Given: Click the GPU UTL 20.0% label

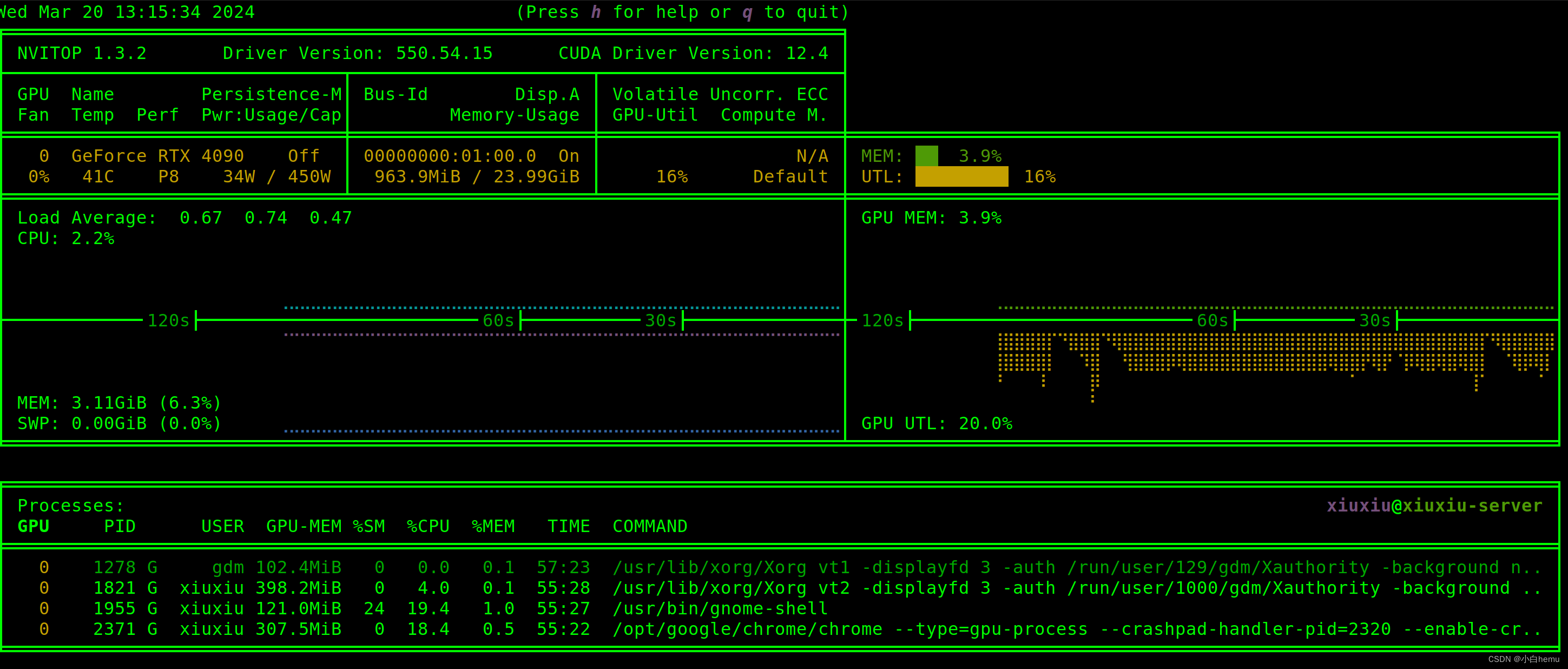Looking at the screenshot, I should point(936,423).
